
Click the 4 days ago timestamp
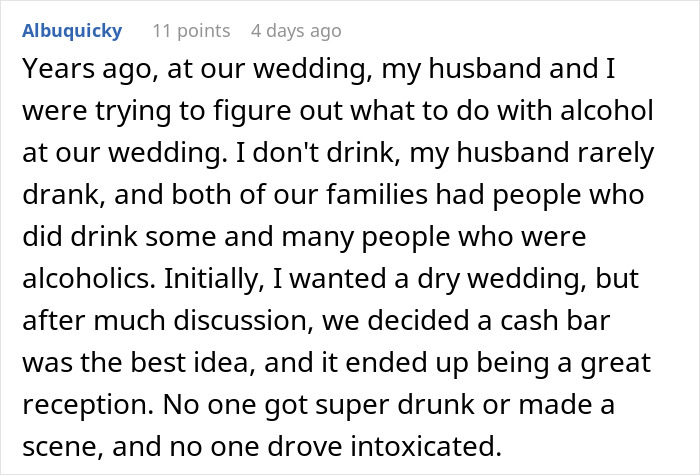coord(298,30)
